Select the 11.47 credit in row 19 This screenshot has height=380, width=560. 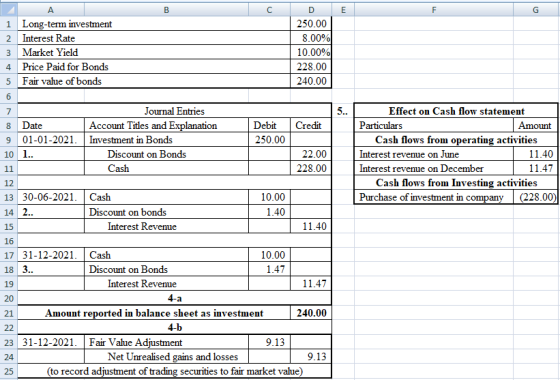pyautogui.click(x=311, y=284)
